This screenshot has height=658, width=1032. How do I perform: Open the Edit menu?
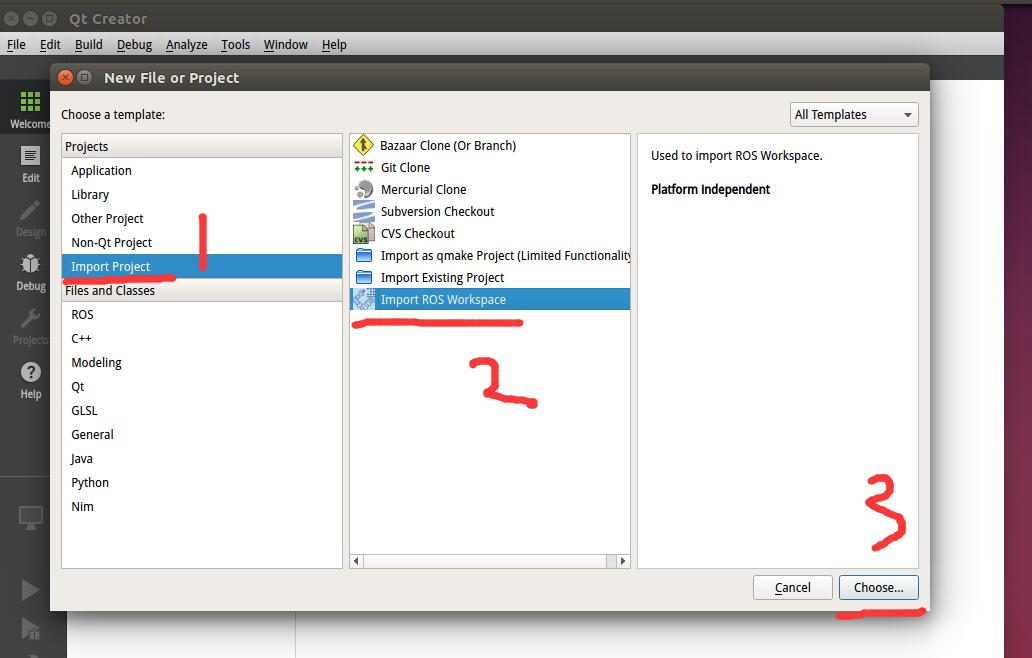click(x=50, y=45)
